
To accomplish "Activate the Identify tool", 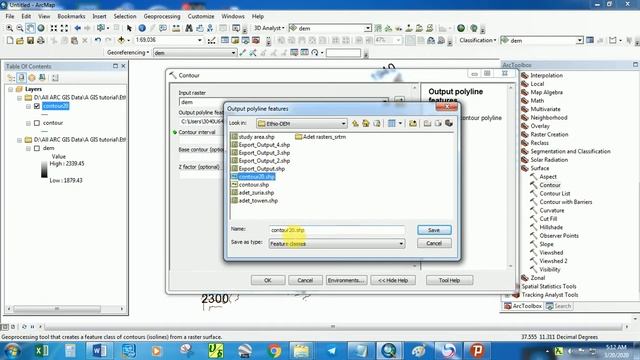I will point(142,28).
